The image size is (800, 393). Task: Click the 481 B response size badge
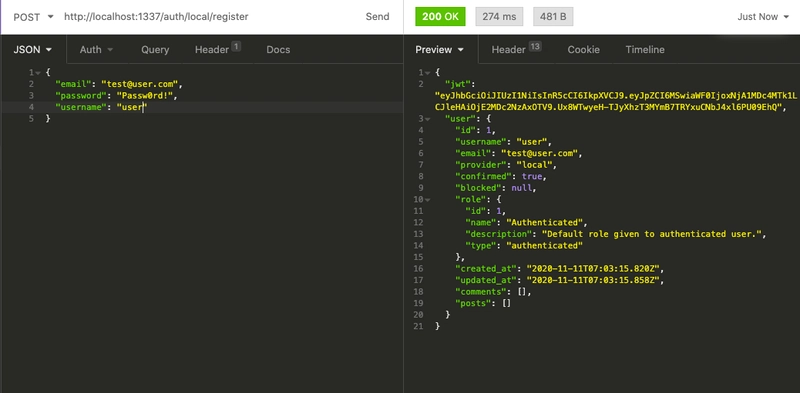[x=553, y=16]
